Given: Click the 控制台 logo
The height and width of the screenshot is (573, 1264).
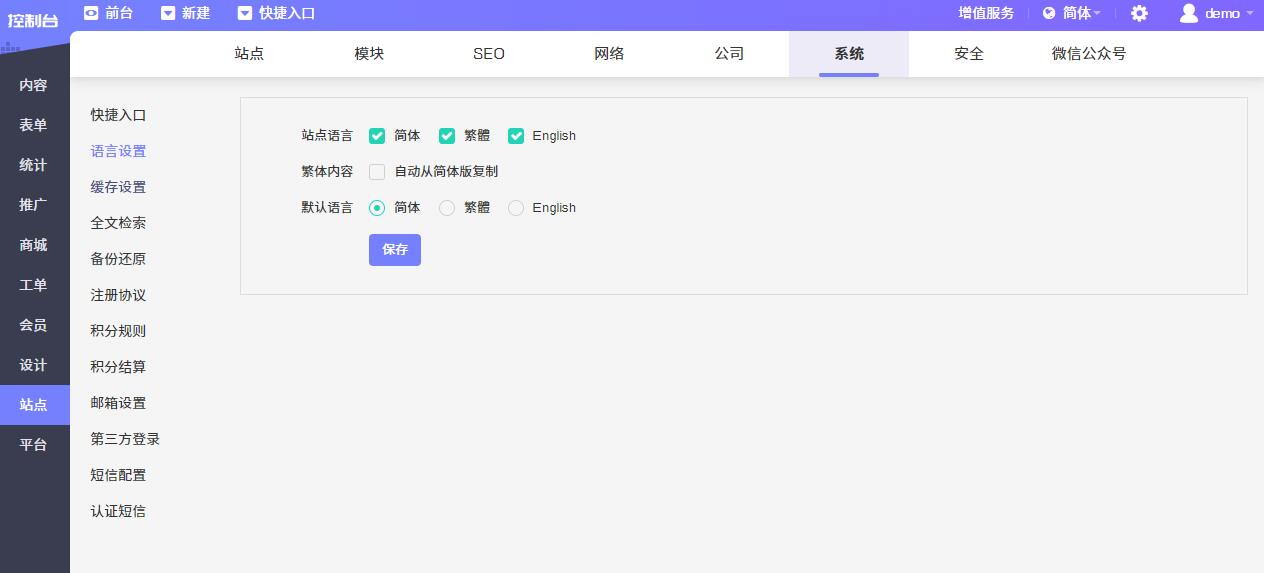Looking at the screenshot, I should point(34,20).
